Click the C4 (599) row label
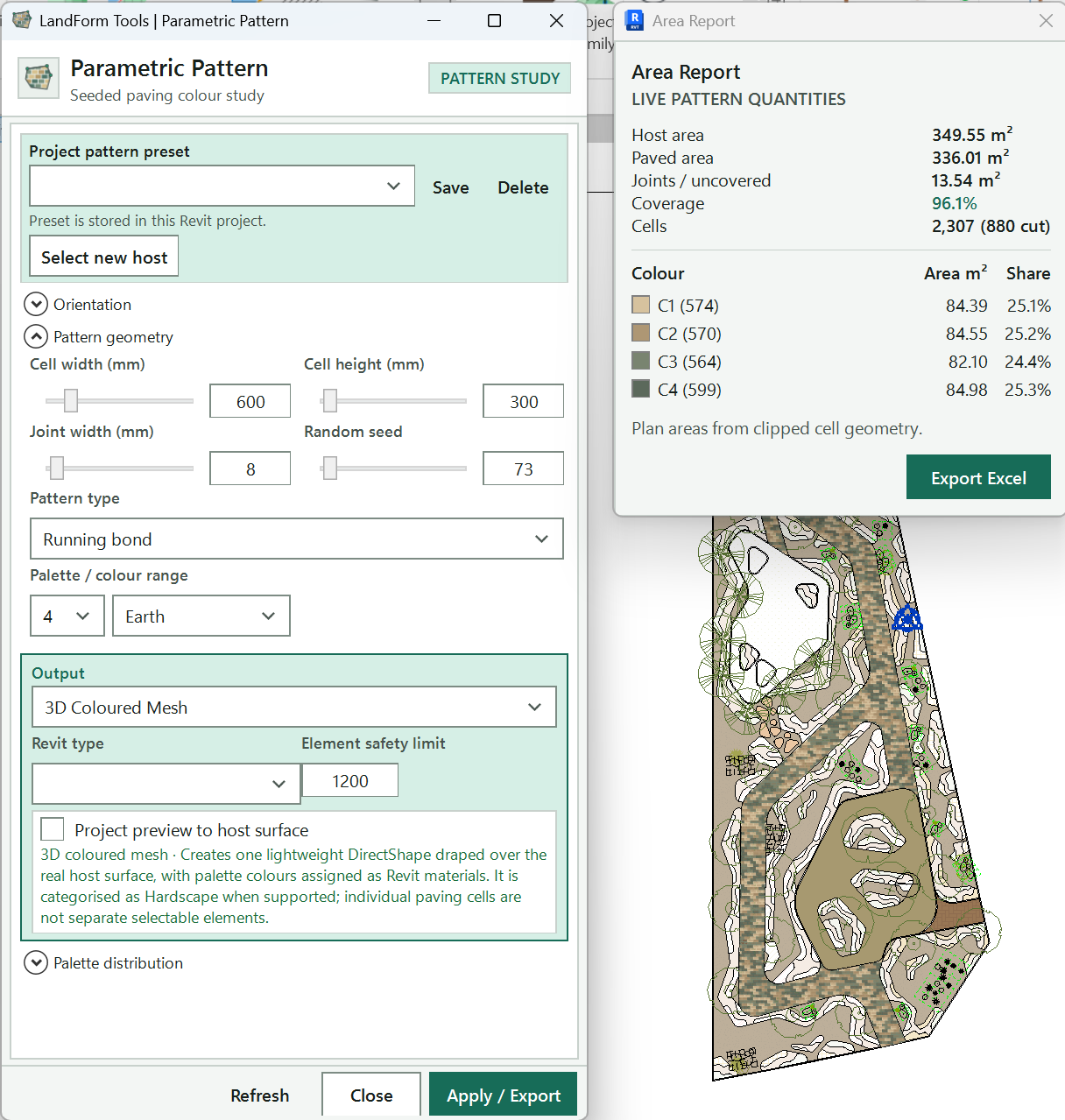The image size is (1065, 1120). pos(689,390)
